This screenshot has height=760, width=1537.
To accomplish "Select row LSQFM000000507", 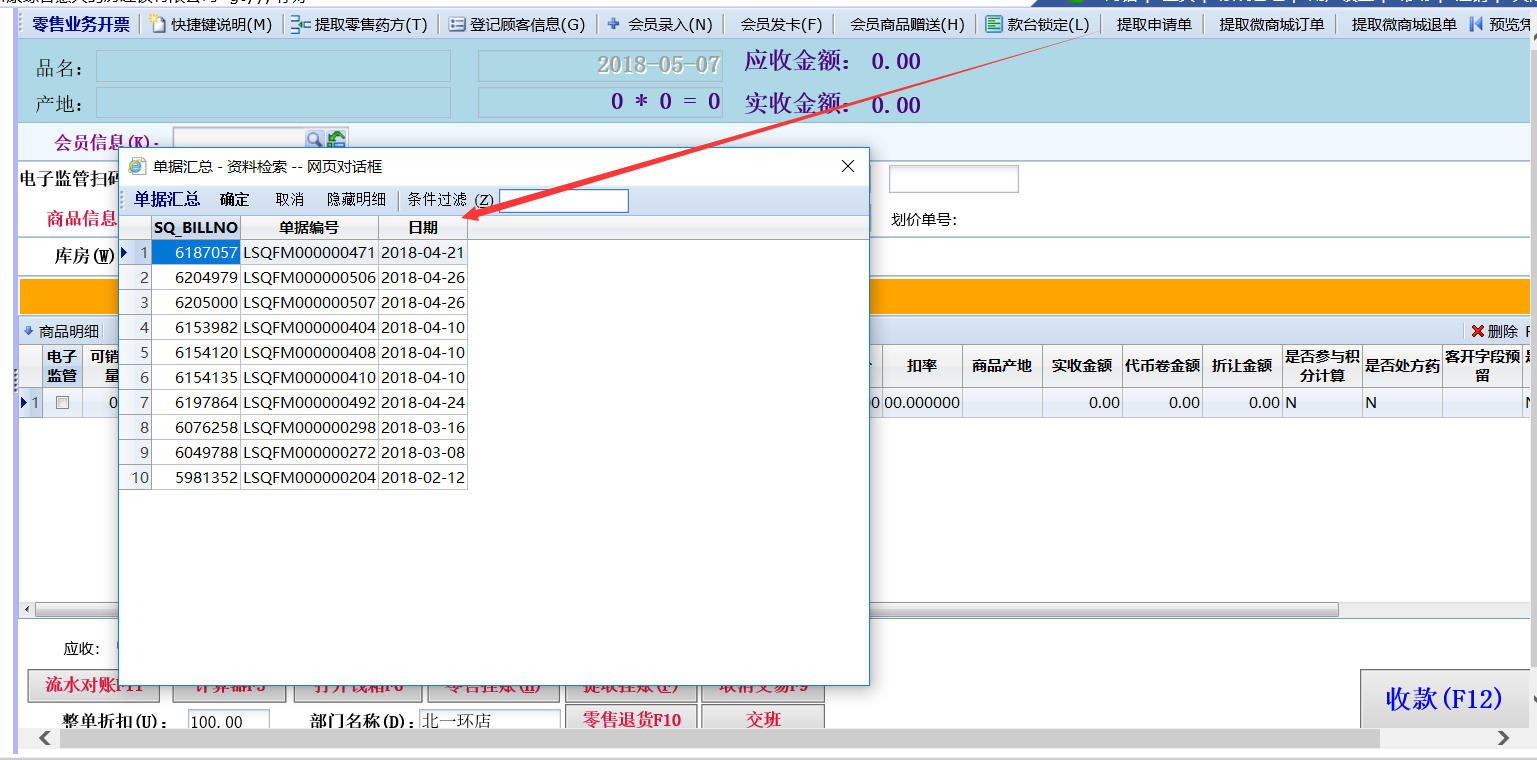I will click(294, 303).
